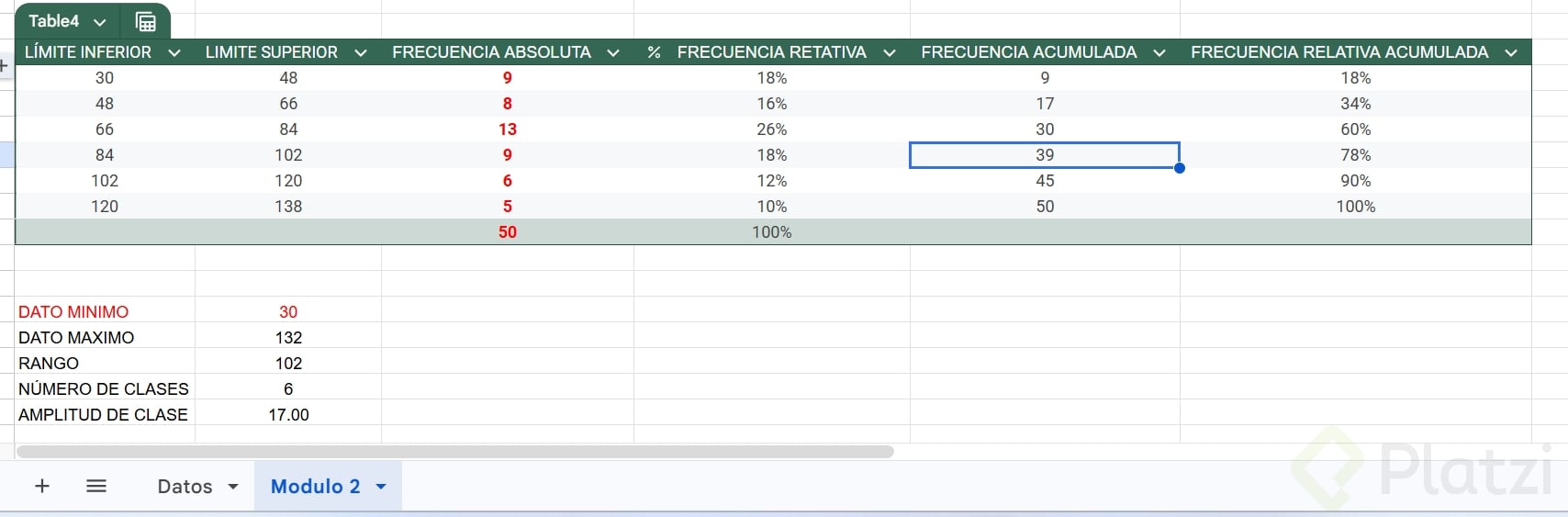Select the selected cell's blue fill handle
This screenshot has width=1568, height=517.
1180,168
